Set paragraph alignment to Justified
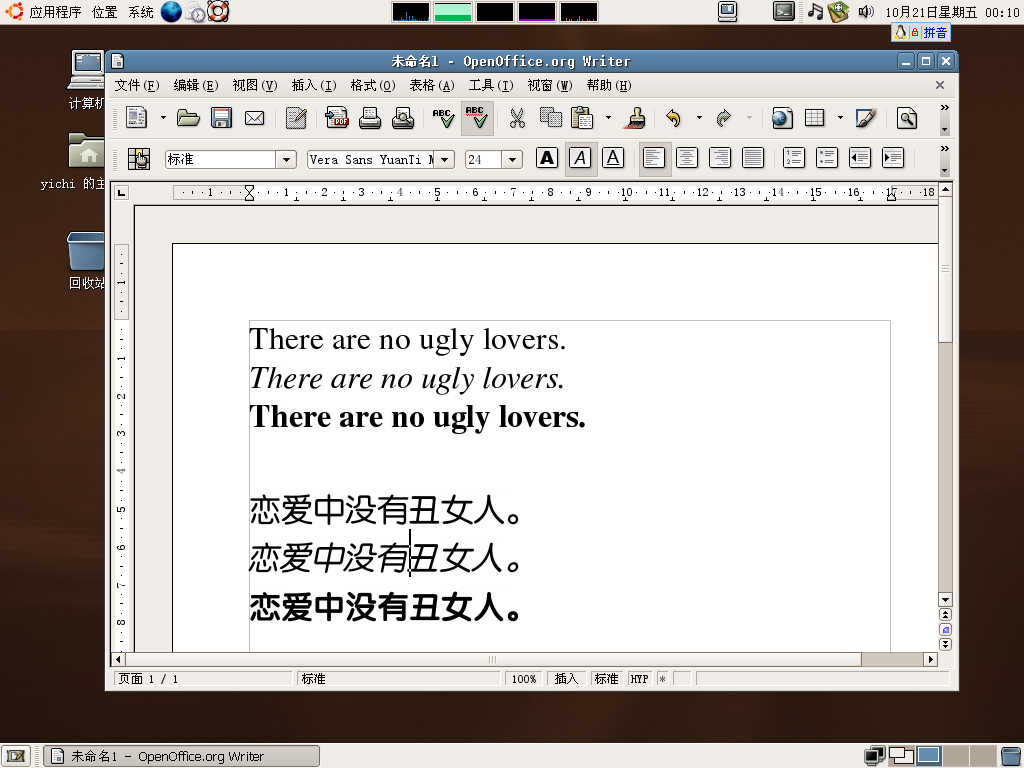This screenshot has height=768, width=1024. point(753,158)
